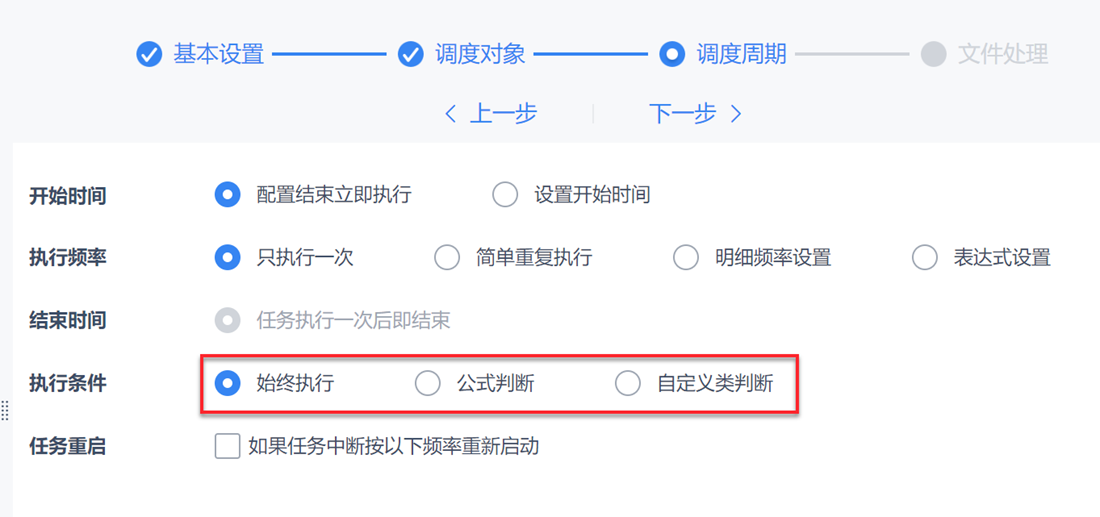Enable 如果任务中断按以下频率重新启动 checkbox
The width and height of the screenshot is (1100, 517).
(x=227, y=446)
